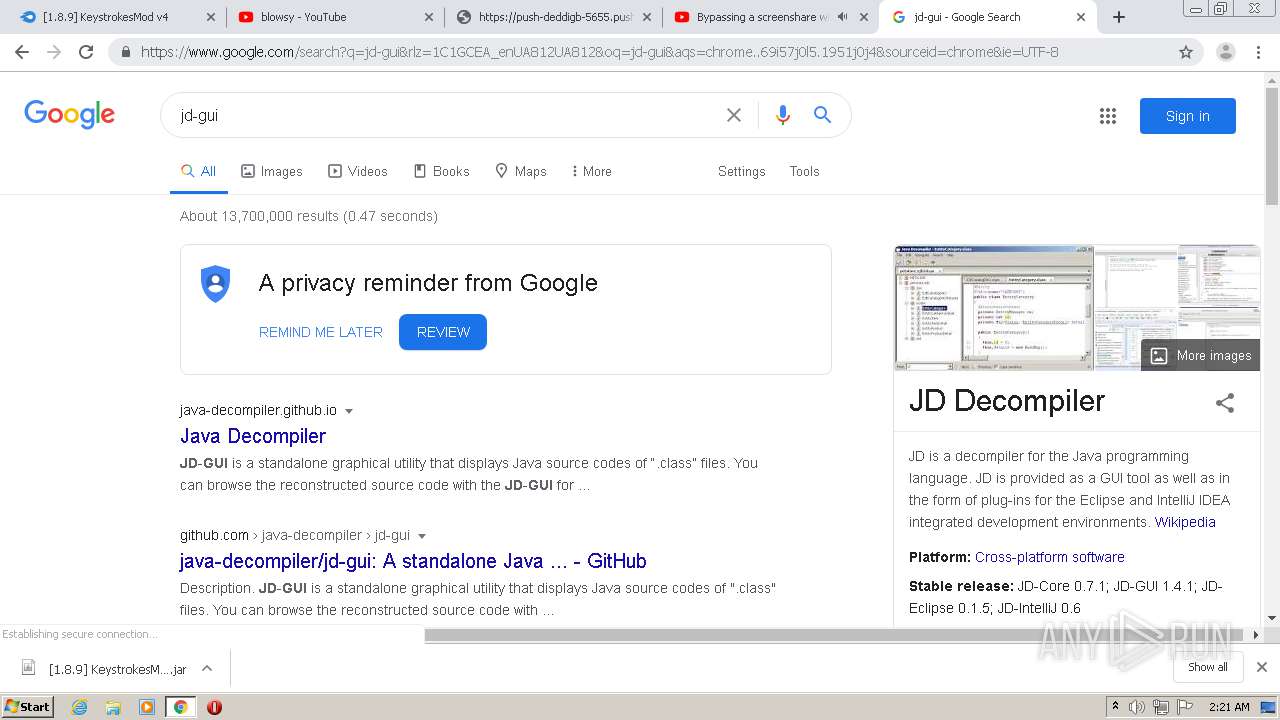Switch to Videos results

(358, 171)
